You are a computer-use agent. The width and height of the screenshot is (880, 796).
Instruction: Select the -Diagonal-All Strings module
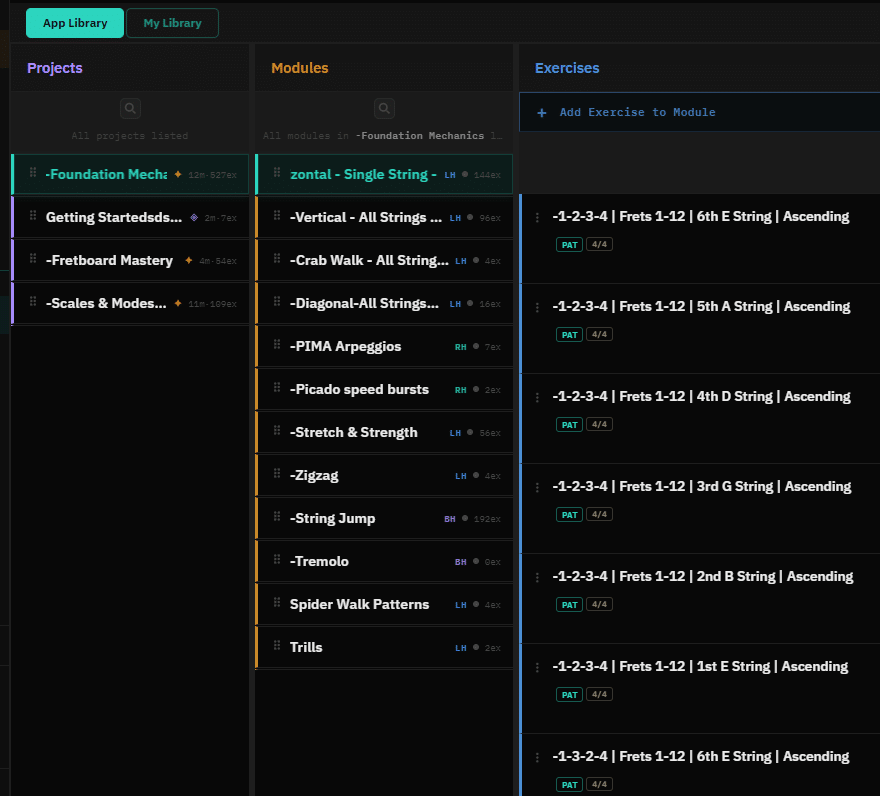[x=384, y=303]
